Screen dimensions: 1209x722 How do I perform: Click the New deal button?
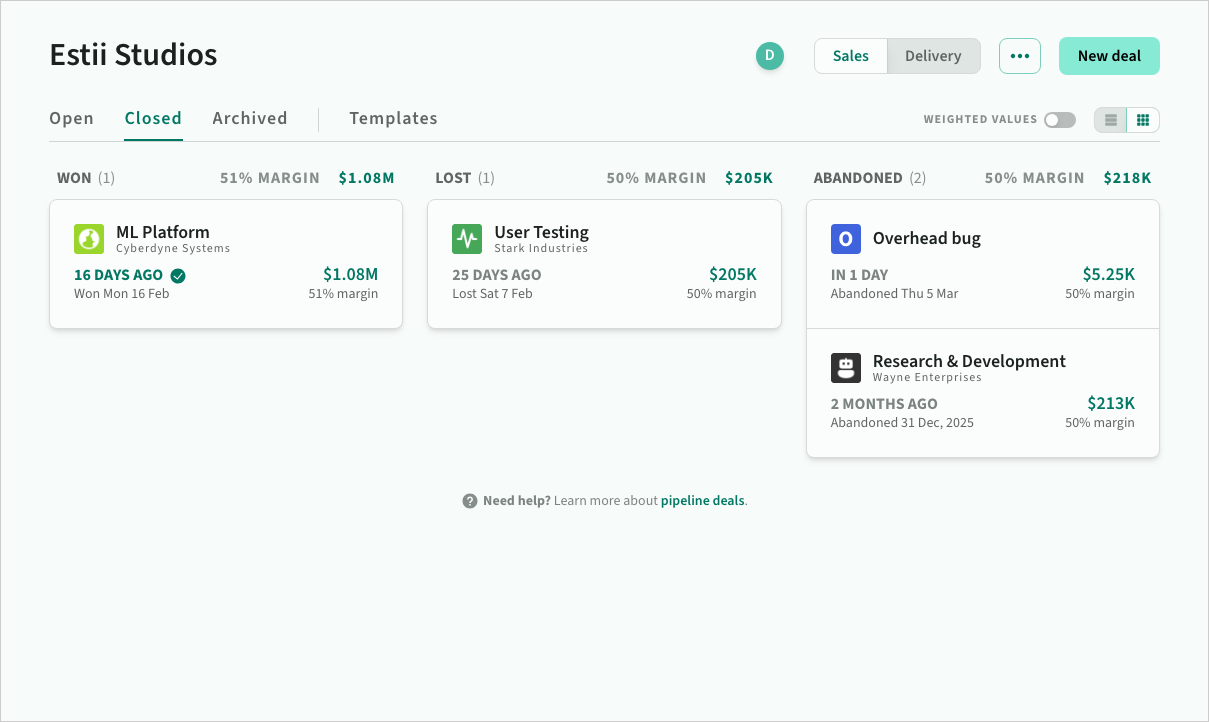tap(1109, 56)
